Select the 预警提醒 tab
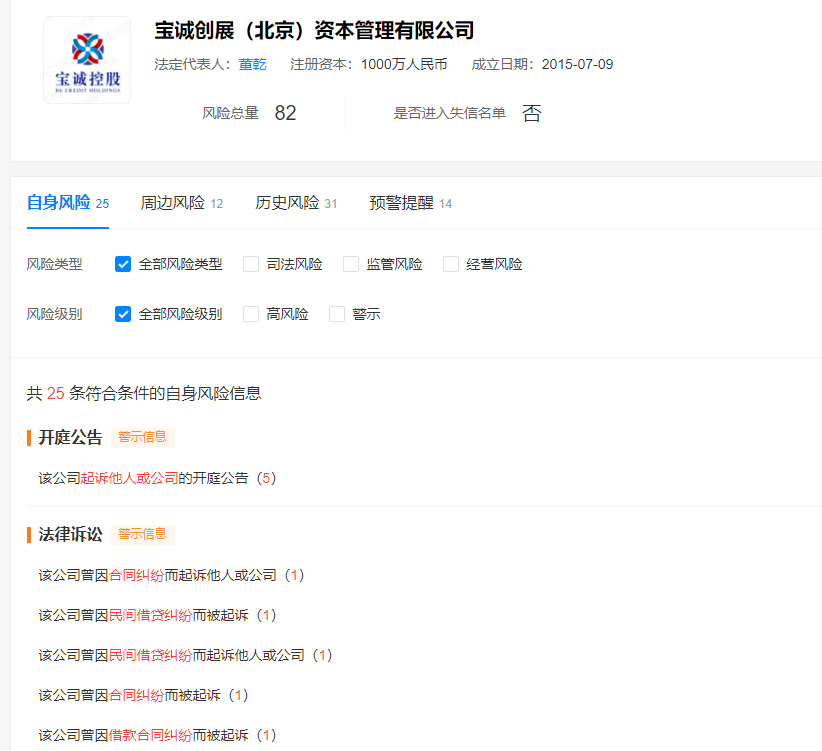 click(401, 203)
